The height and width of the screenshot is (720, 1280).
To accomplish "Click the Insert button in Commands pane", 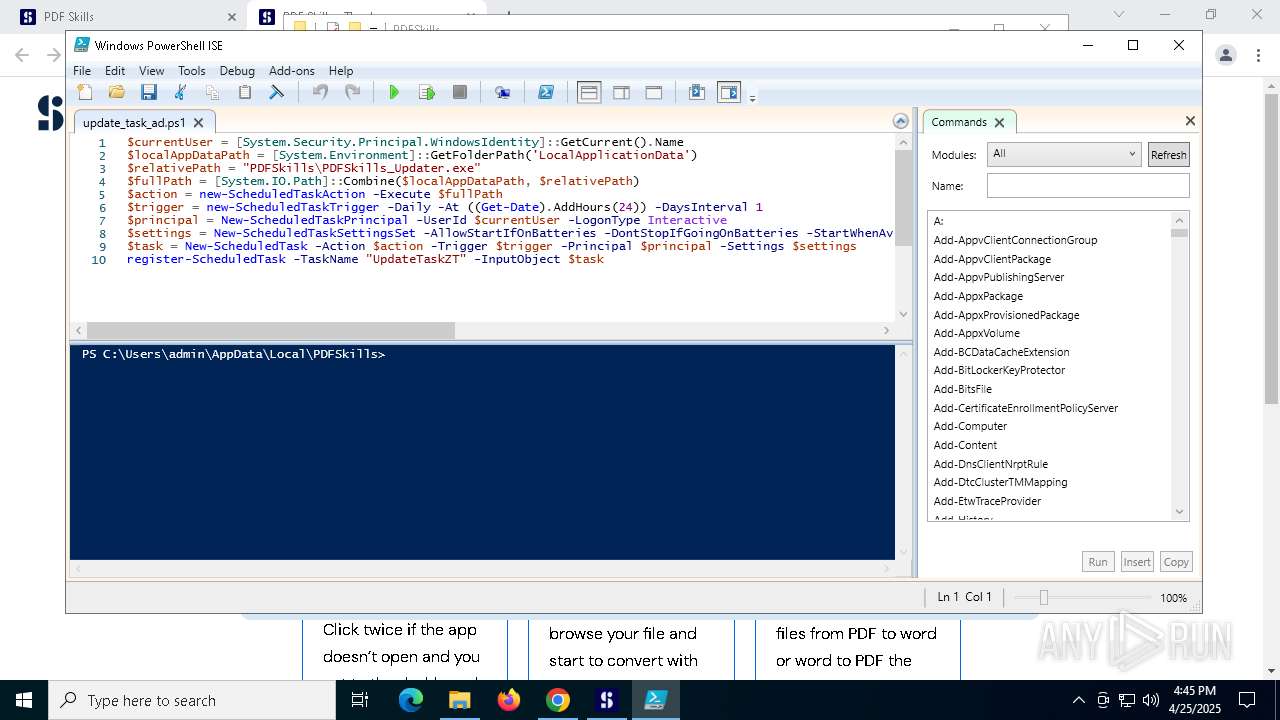I will tap(1137, 562).
